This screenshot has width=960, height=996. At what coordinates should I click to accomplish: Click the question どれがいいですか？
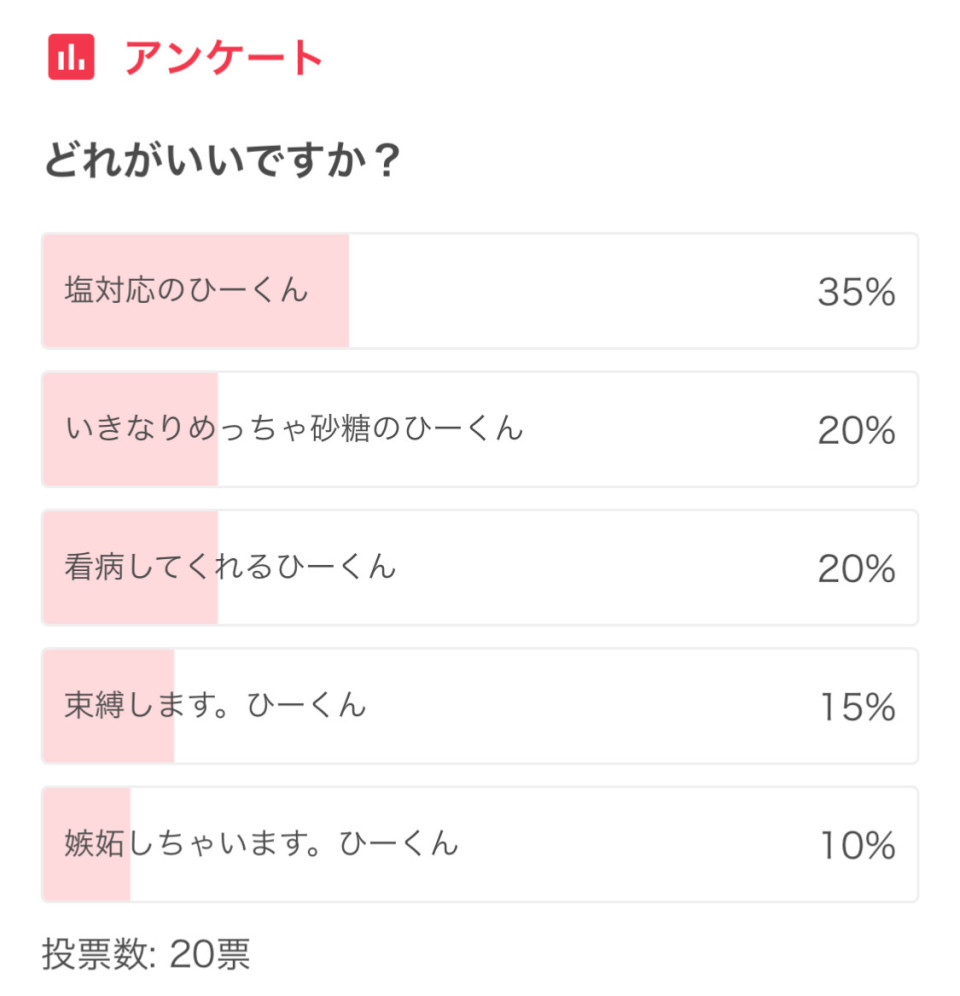[x=222, y=162]
